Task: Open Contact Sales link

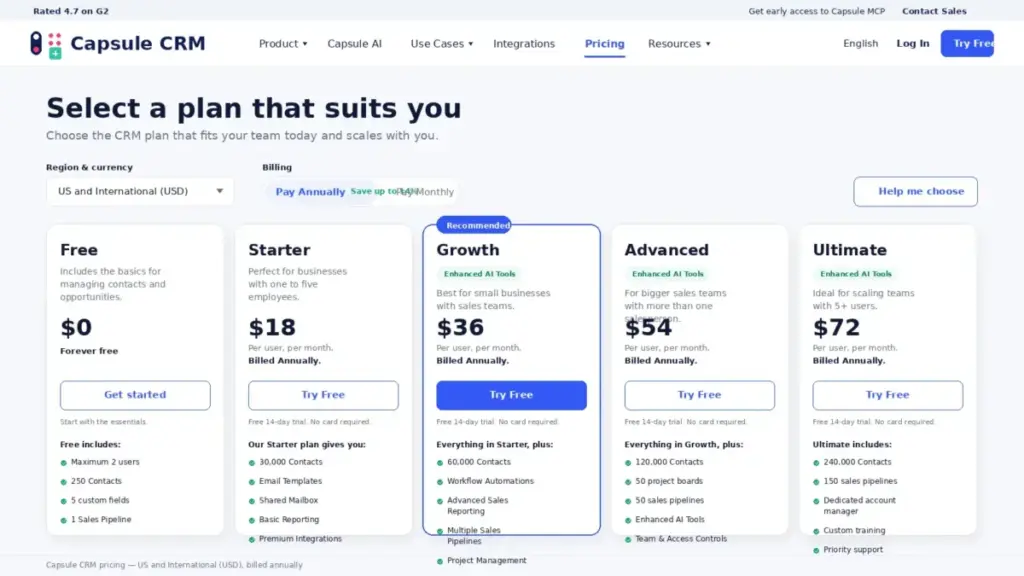Action: coord(934,11)
